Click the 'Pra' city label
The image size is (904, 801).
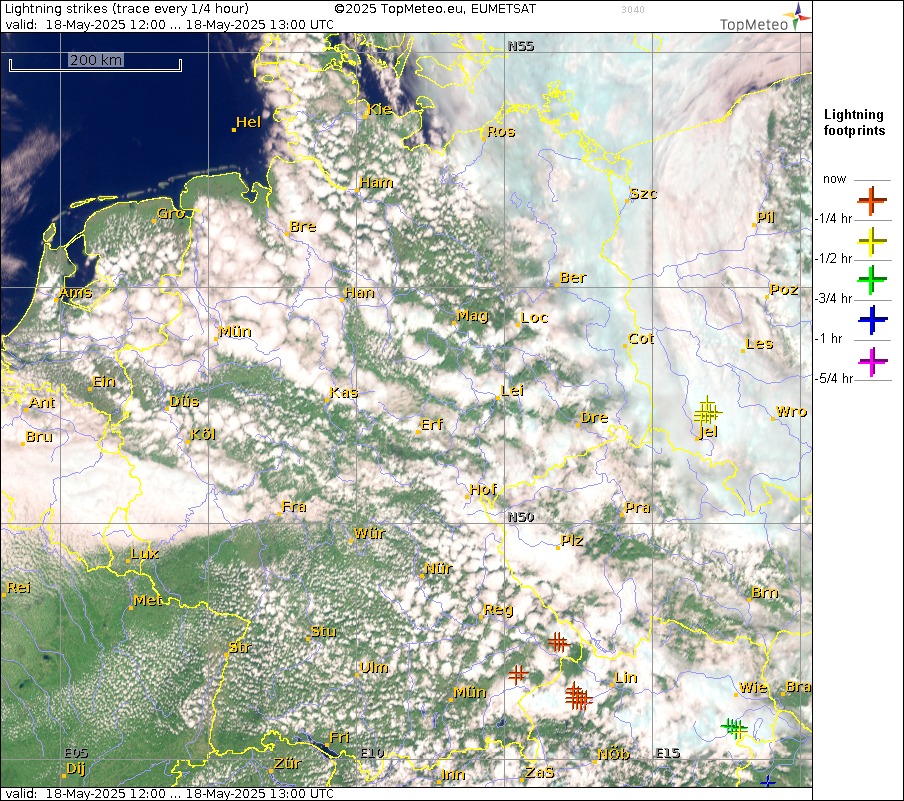tap(638, 508)
